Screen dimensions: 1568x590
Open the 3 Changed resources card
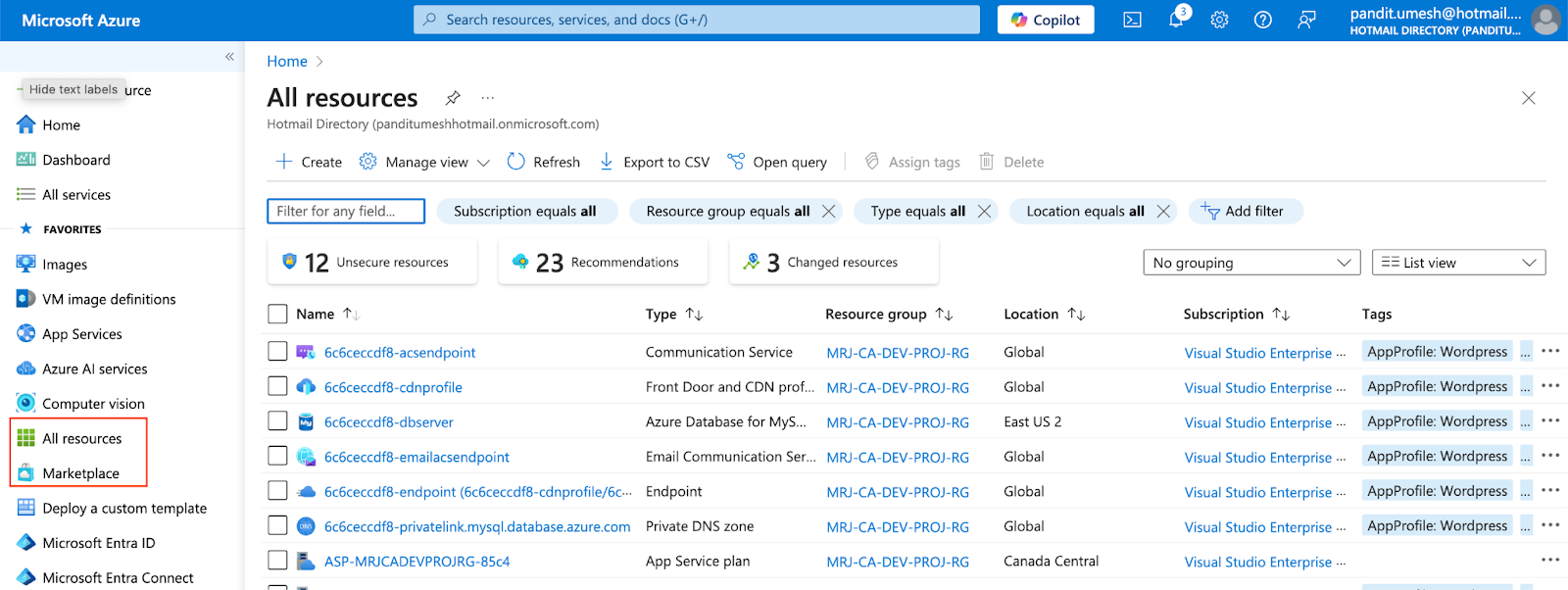click(834, 262)
